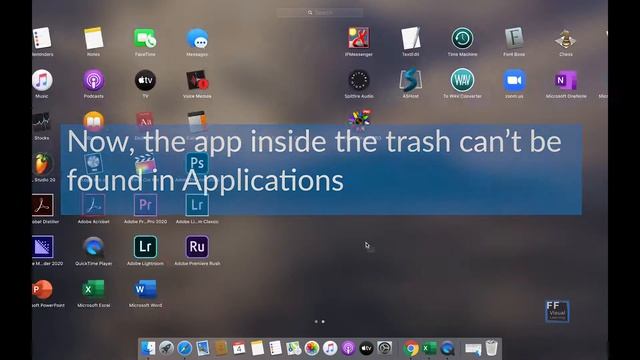Launch Adobe Lightroom Classic
The width and height of the screenshot is (640, 360).
pyautogui.click(x=197, y=205)
